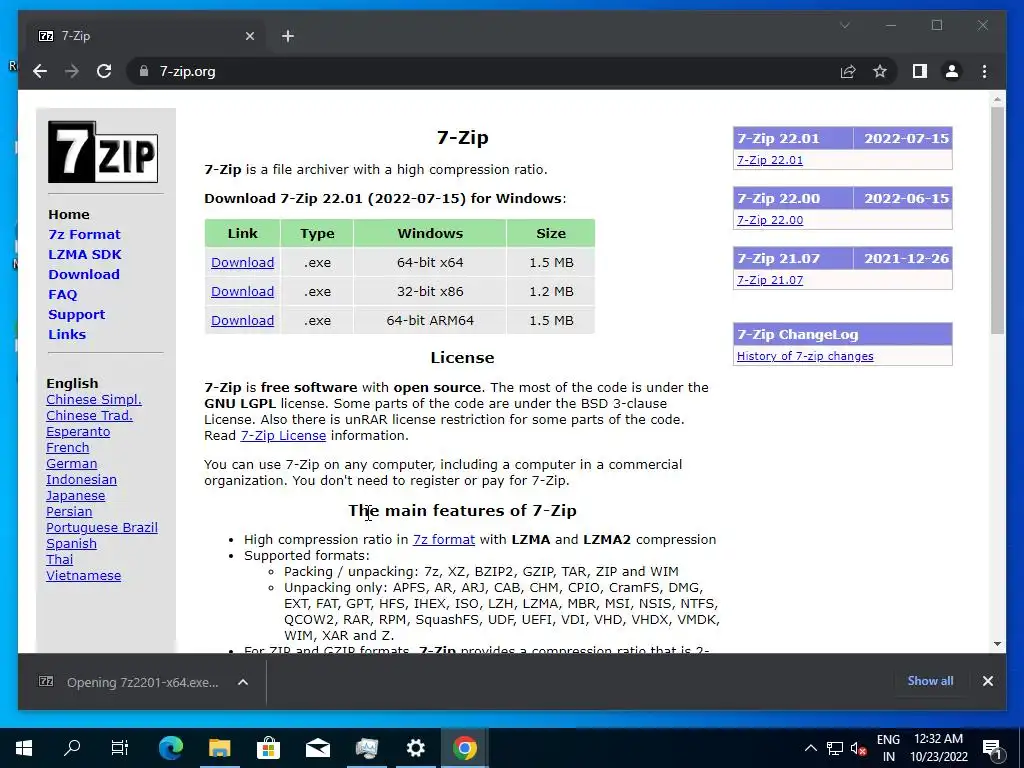Viewport: 1024px width, 768px height.
Task: Open the Chrome profile icon
Action: [952, 71]
